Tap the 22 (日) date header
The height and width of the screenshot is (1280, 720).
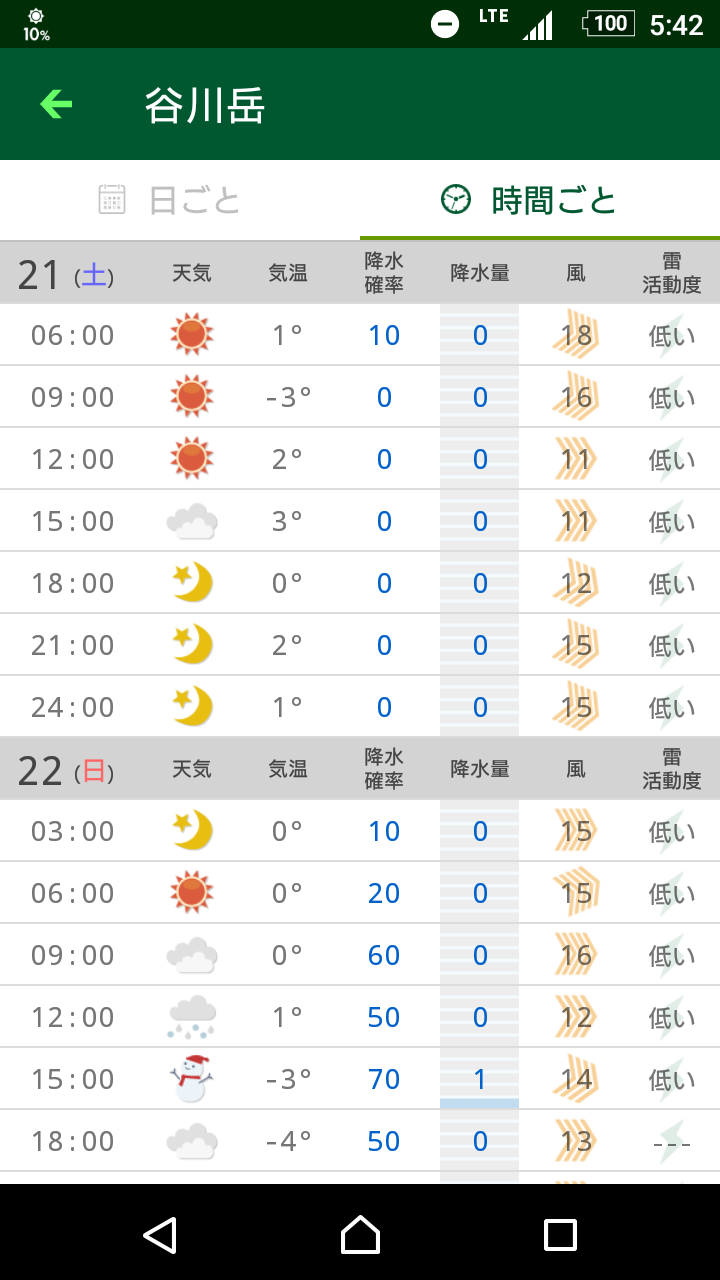pyautogui.click(x=66, y=770)
